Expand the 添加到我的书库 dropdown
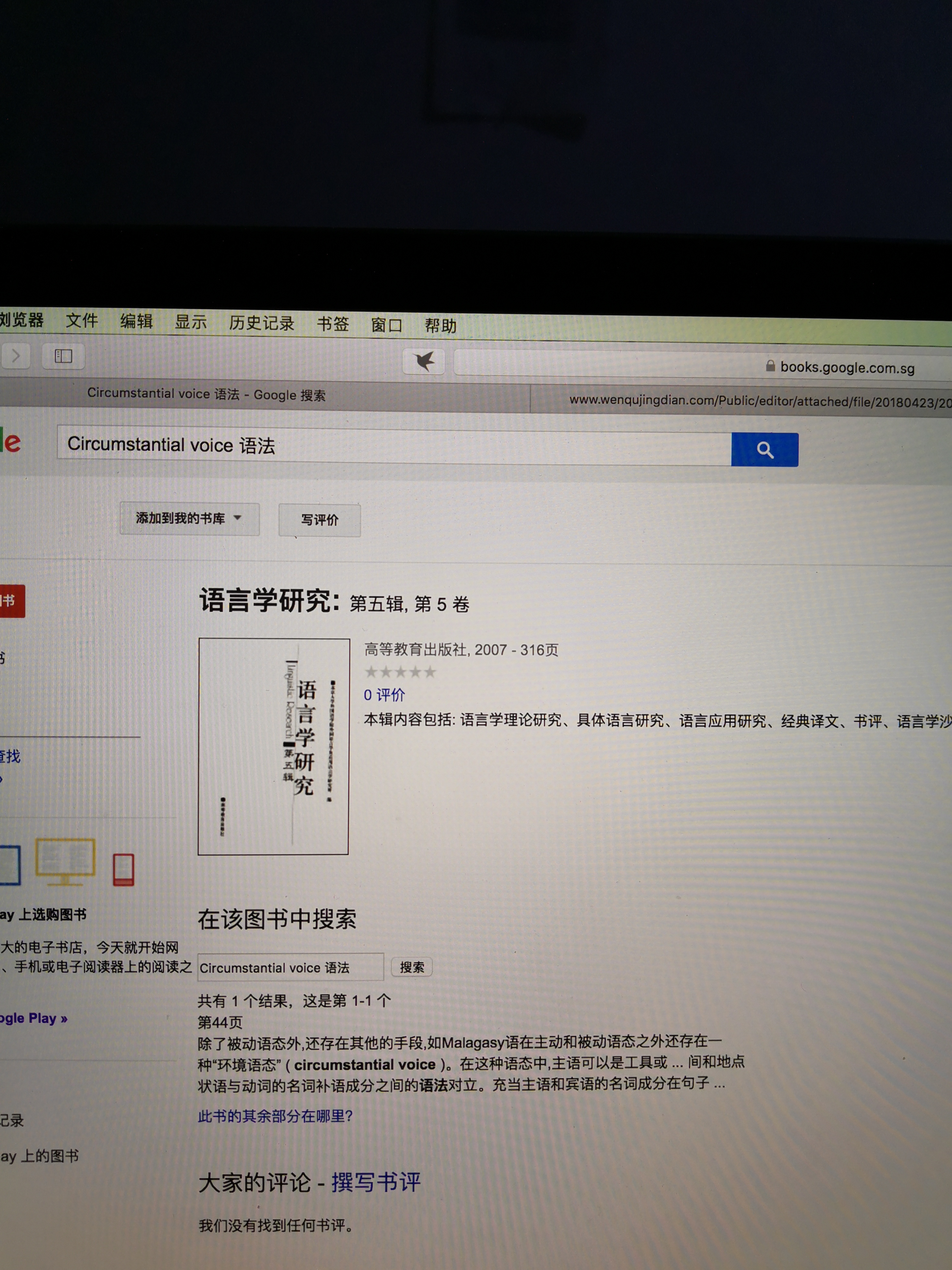The width and height of the screenshot is (952, 1270). tap(189, 519)
